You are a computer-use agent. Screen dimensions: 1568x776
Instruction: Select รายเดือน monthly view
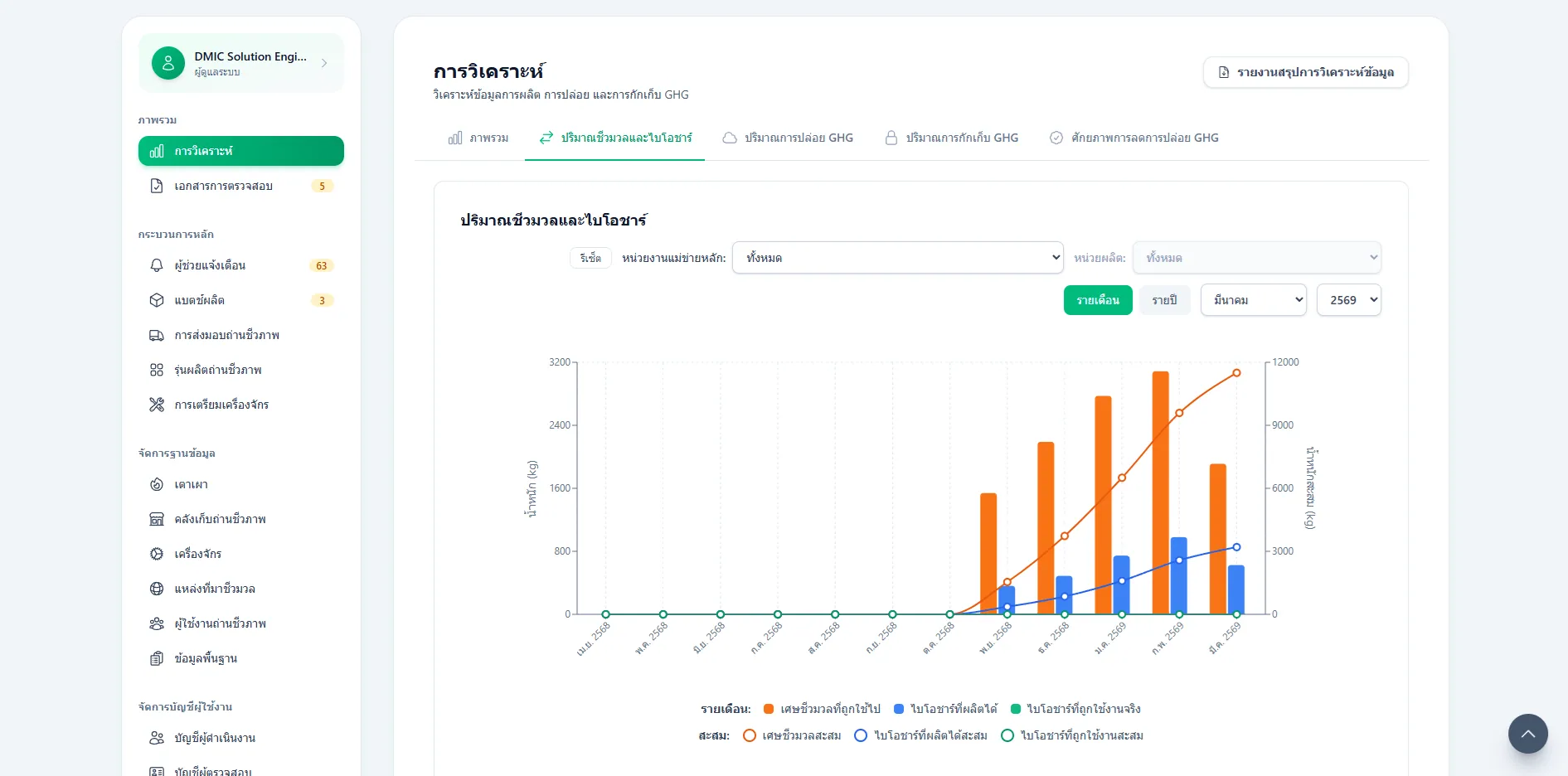click(1098, 300)
